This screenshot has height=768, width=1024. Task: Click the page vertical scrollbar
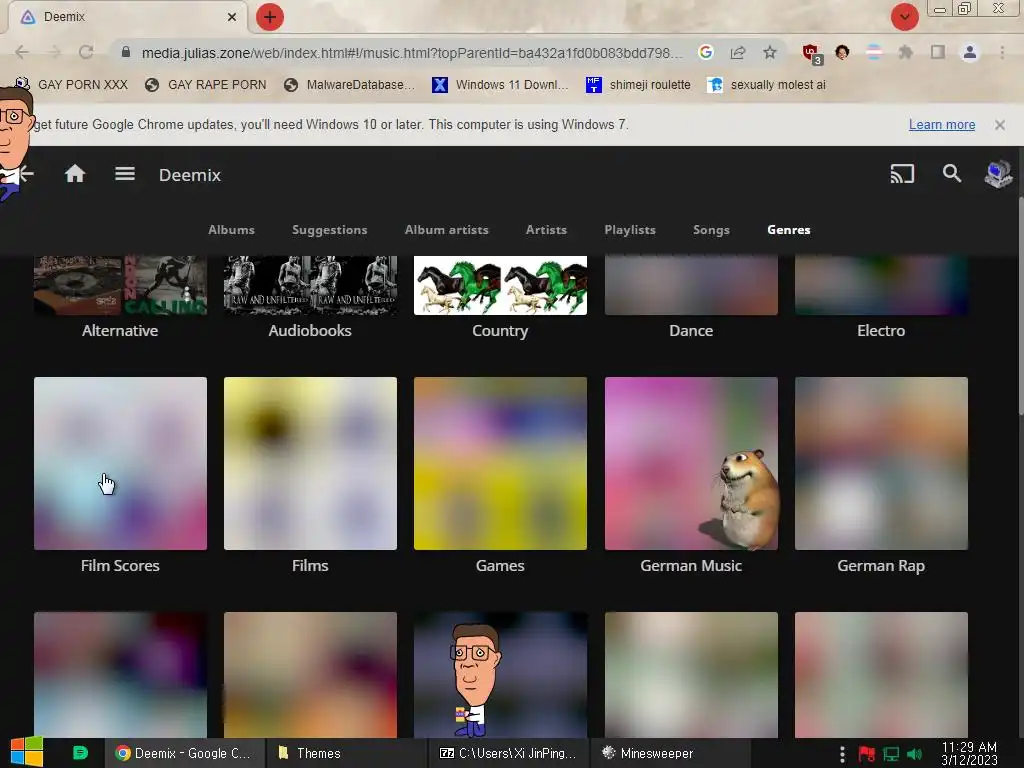1020,307
